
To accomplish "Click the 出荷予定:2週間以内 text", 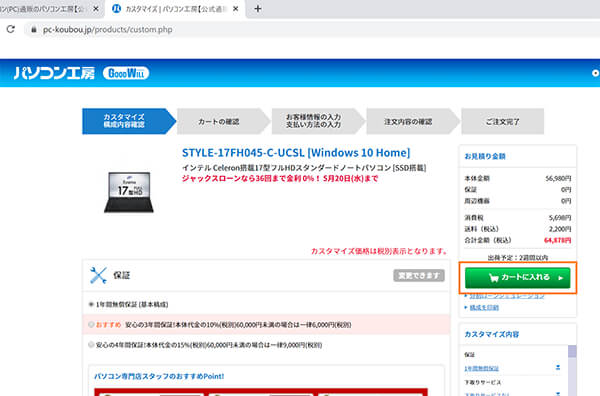I will (x=518, y=257).
